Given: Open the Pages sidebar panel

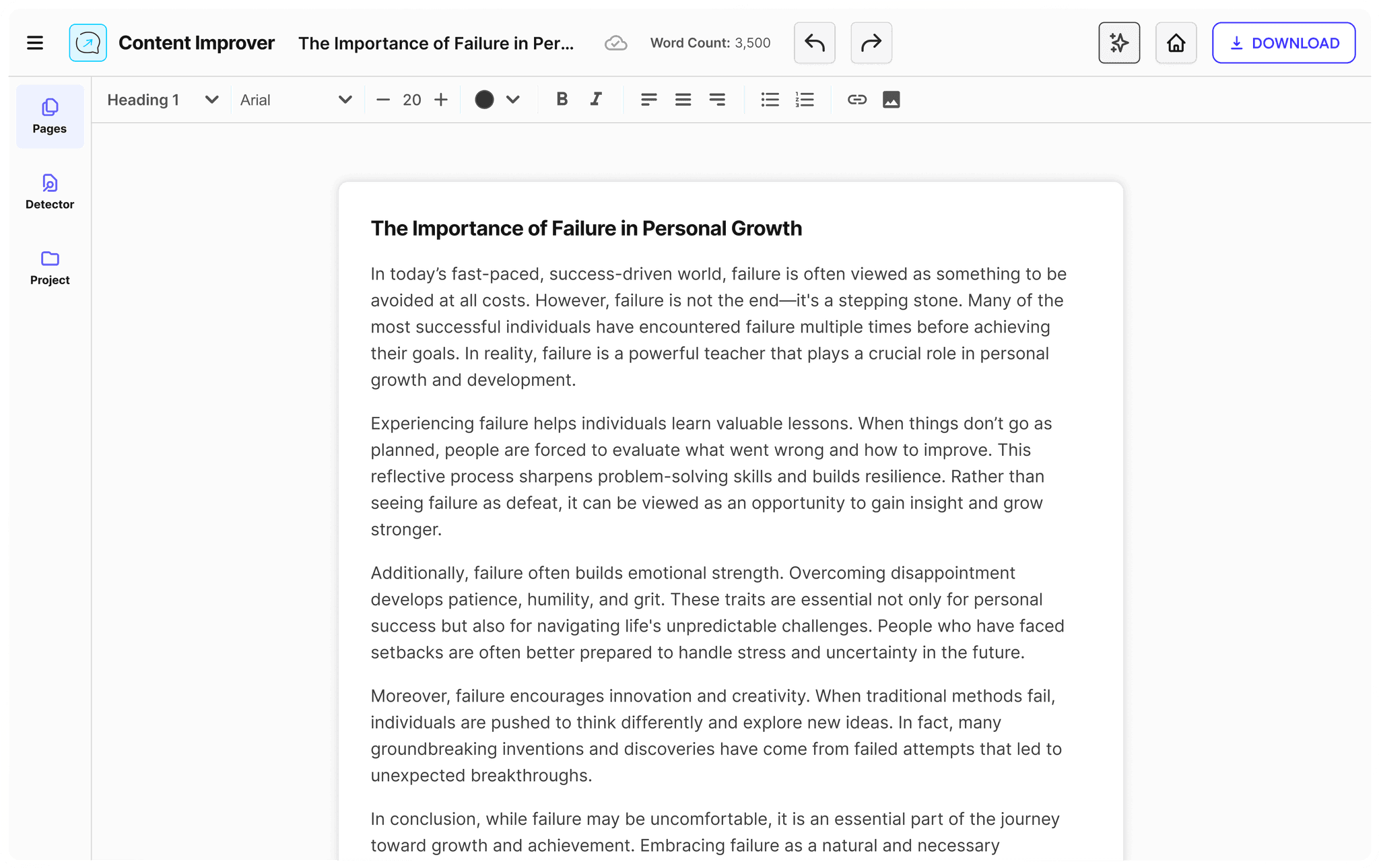Looking at the screenshot, I should 50,116.
